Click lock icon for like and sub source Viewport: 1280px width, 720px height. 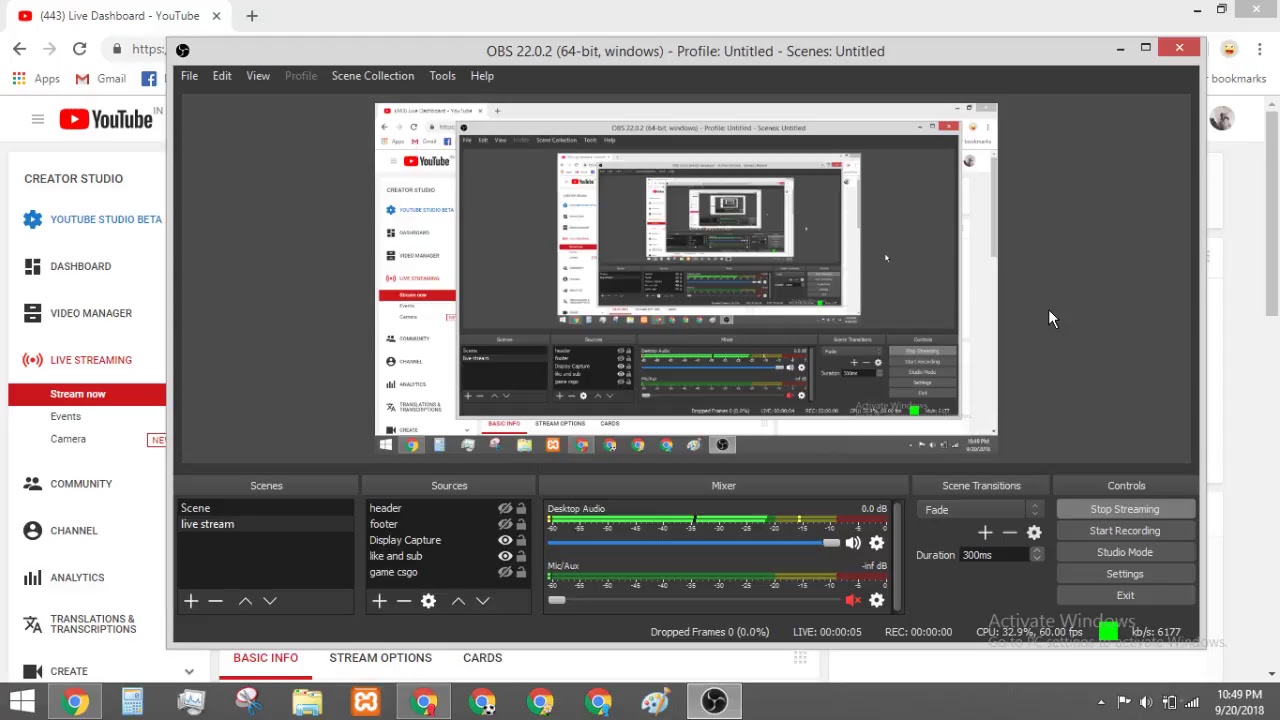(x=521, y=556)
